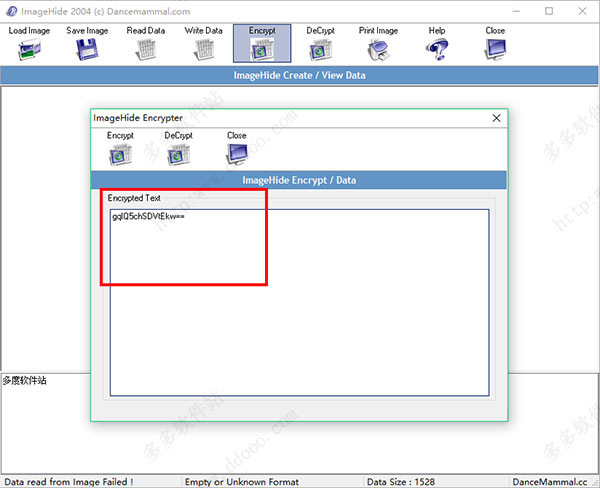The width and height of the screenshot is (600, 488).
Task: Click the main window title ImageHide 2004
Action: click(x=105, y=11)
